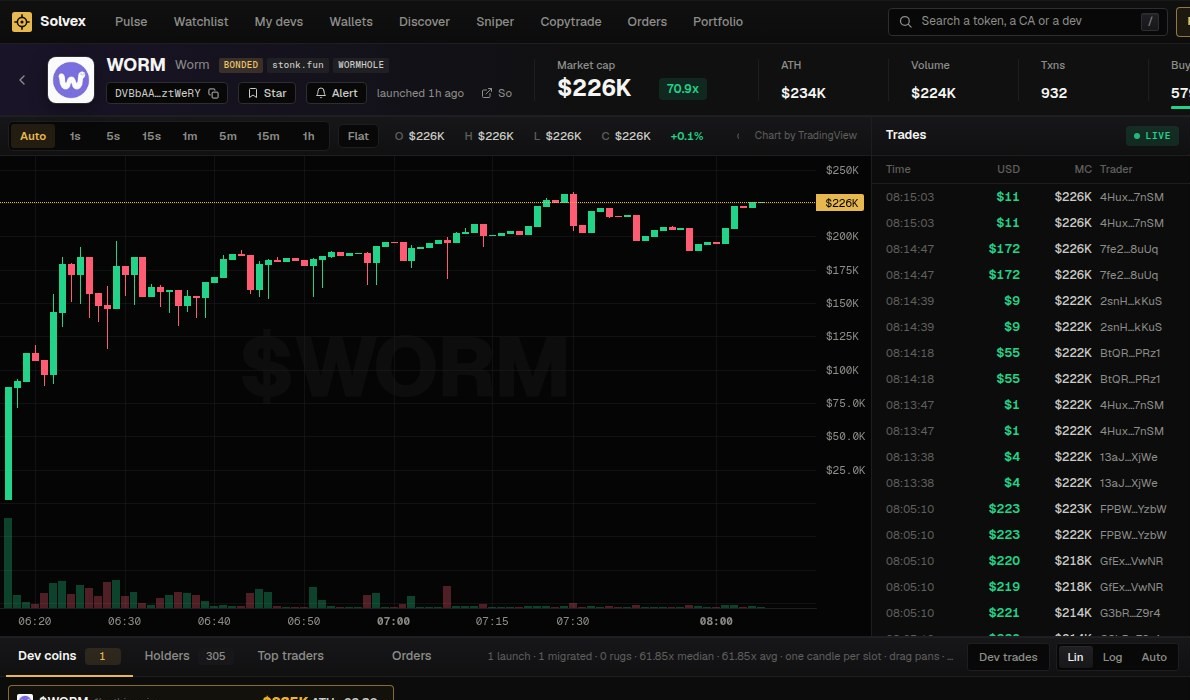
Task: Click the 07:00 time axis marker
Action: [393, 621]
